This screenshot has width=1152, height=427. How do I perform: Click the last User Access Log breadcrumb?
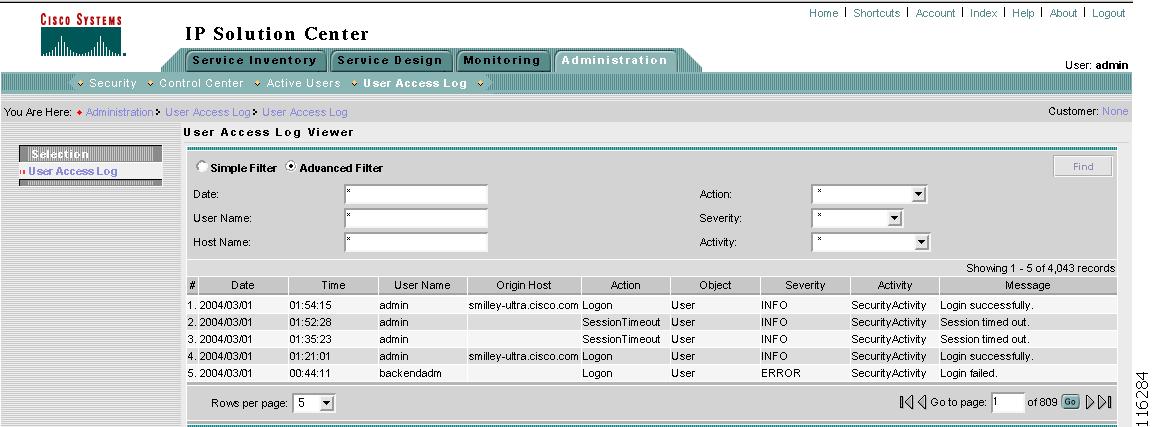tap(305, 112)
